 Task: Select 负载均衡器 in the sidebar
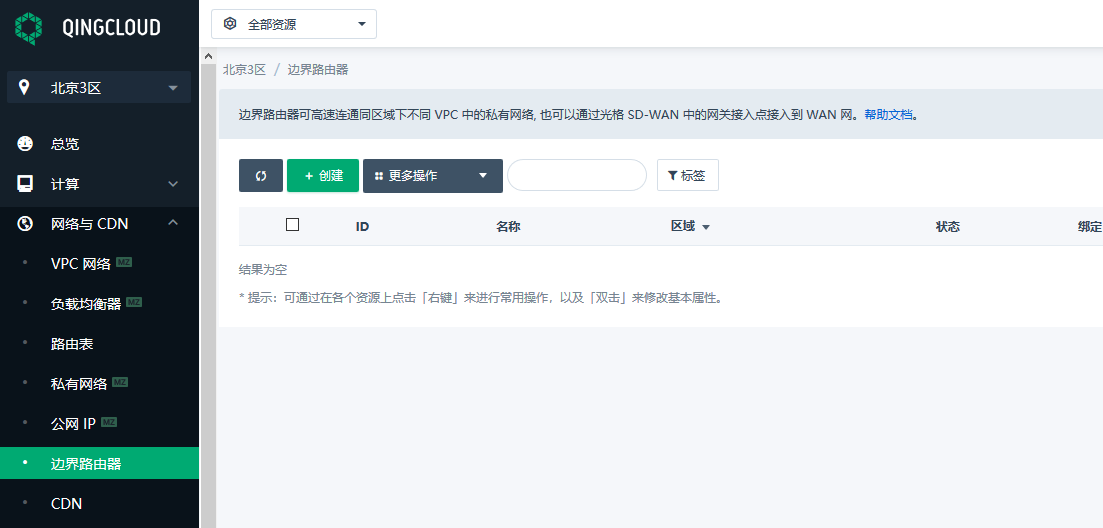pos(85,304)
